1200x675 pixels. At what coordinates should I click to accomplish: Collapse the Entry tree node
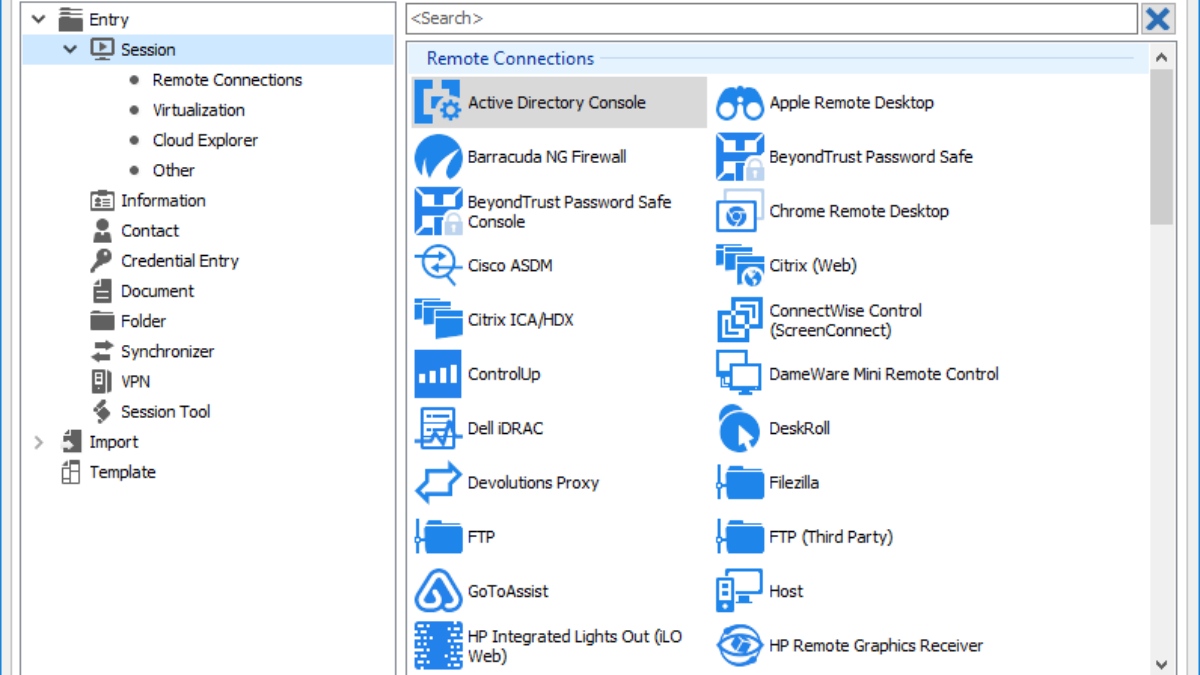tap(38, 19)
